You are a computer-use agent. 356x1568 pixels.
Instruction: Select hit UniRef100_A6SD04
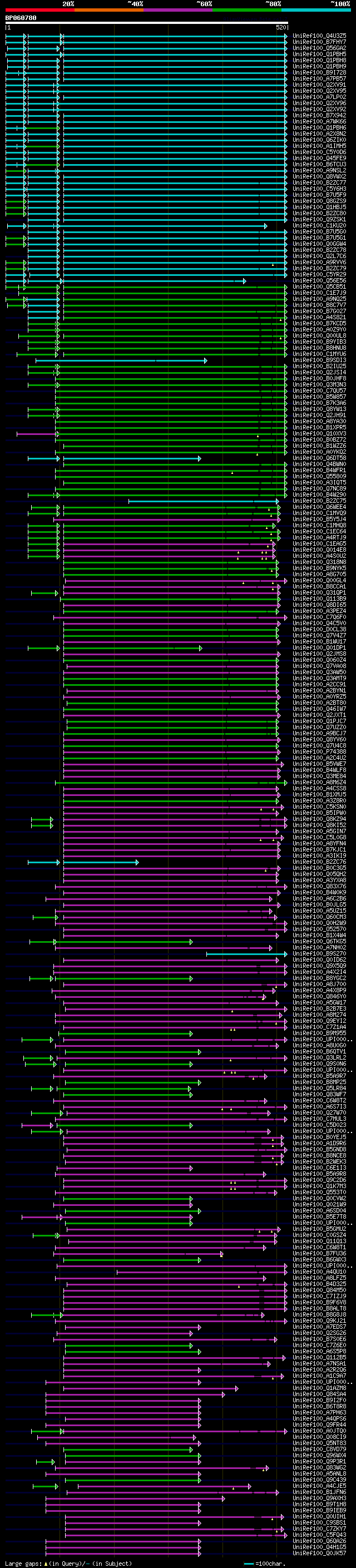point(319,1211)
